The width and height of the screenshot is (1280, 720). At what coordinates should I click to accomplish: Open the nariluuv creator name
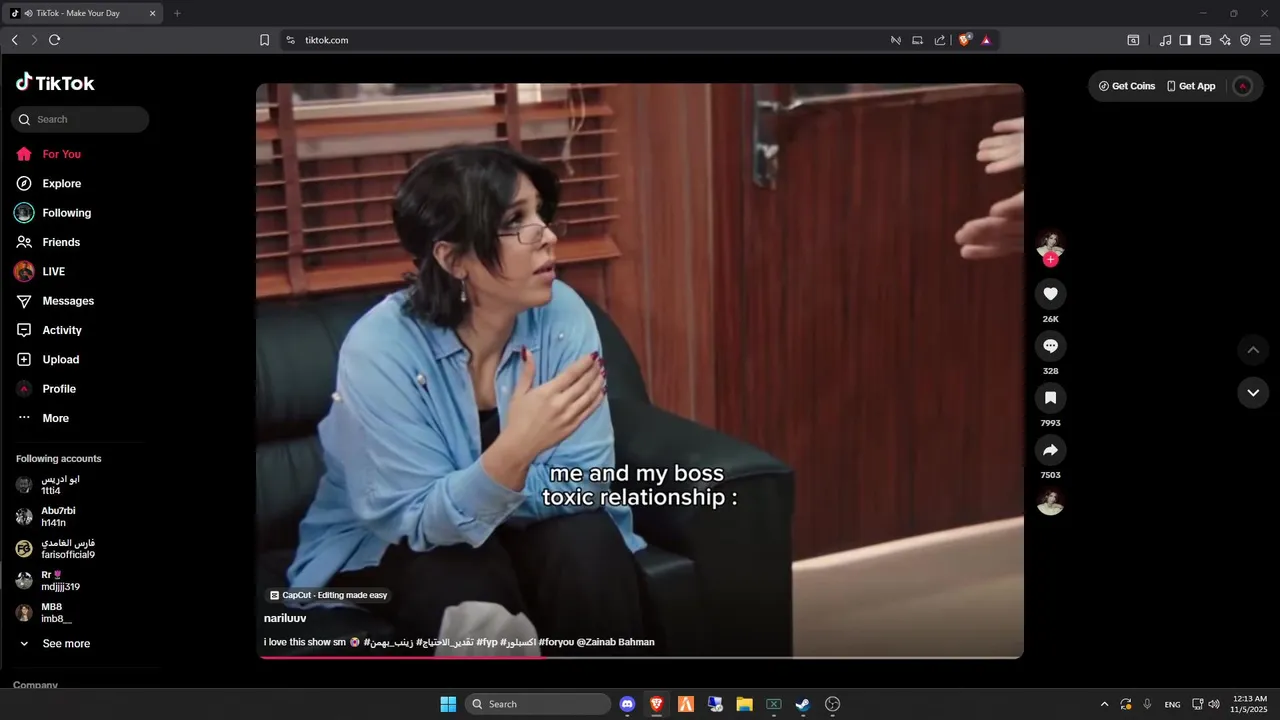tap(285, 619)
